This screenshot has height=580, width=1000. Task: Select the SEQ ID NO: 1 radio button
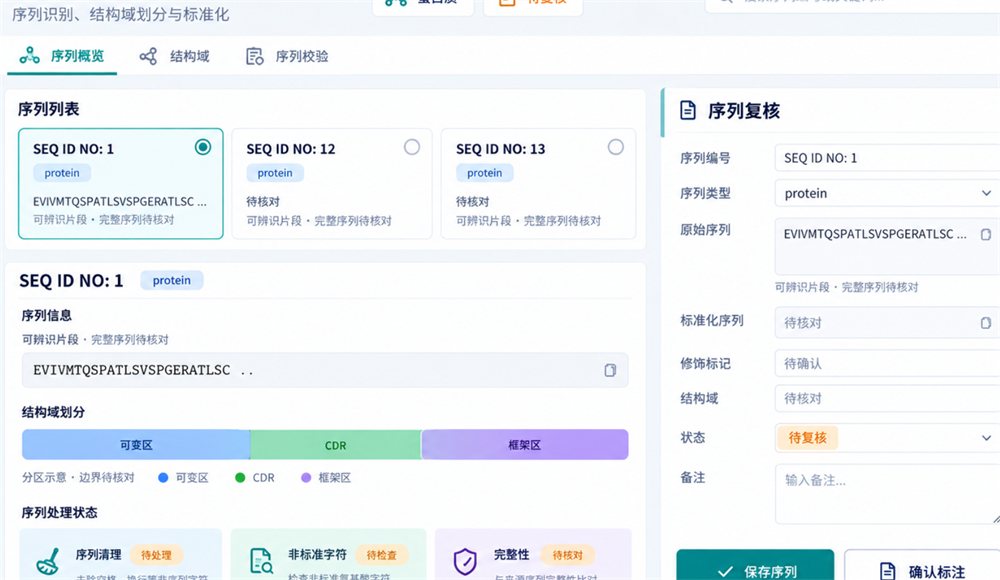203,147
